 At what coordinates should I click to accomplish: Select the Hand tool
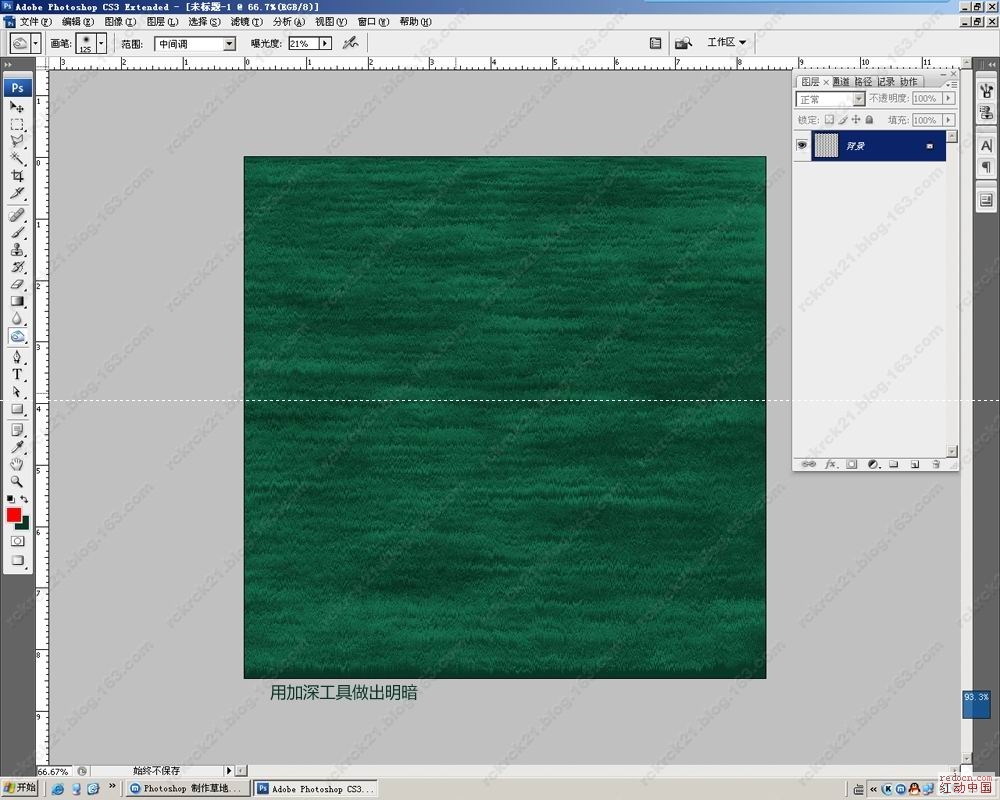(17, 464)
